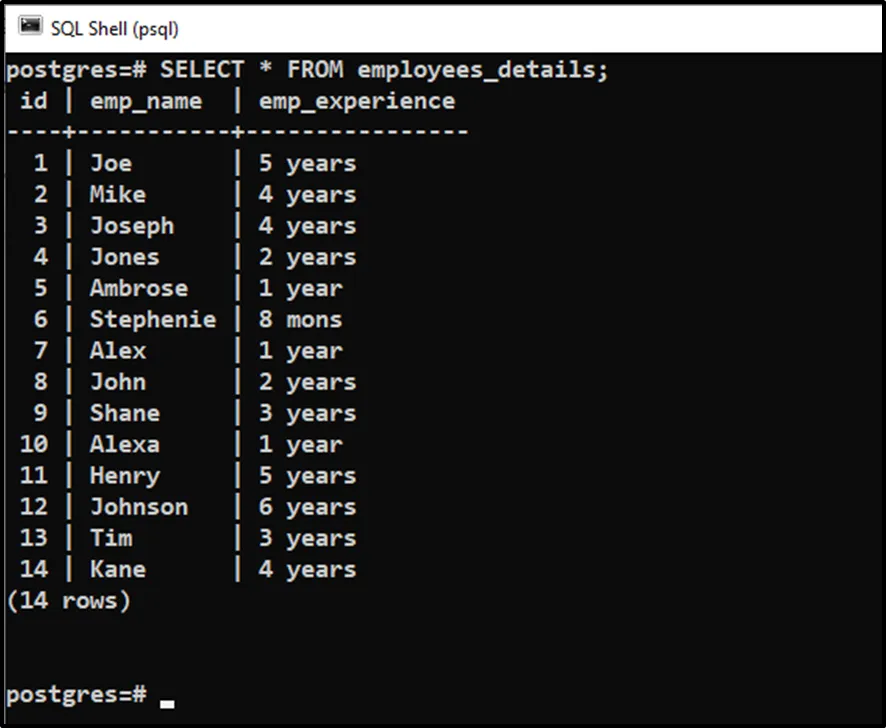Click the 8 mons experience value
This screenshot has width=886, height=728.
point(300,320)
